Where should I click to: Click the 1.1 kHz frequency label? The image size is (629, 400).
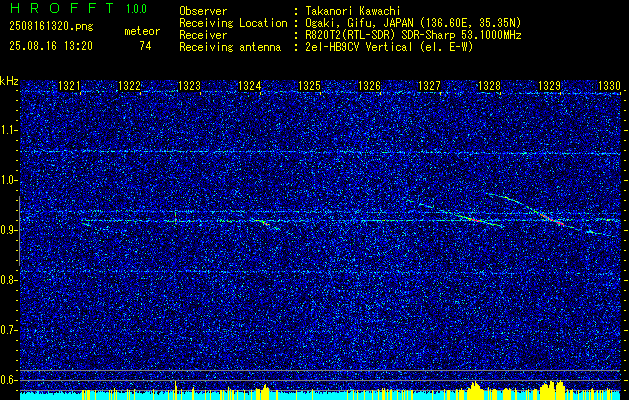point(9,130)
